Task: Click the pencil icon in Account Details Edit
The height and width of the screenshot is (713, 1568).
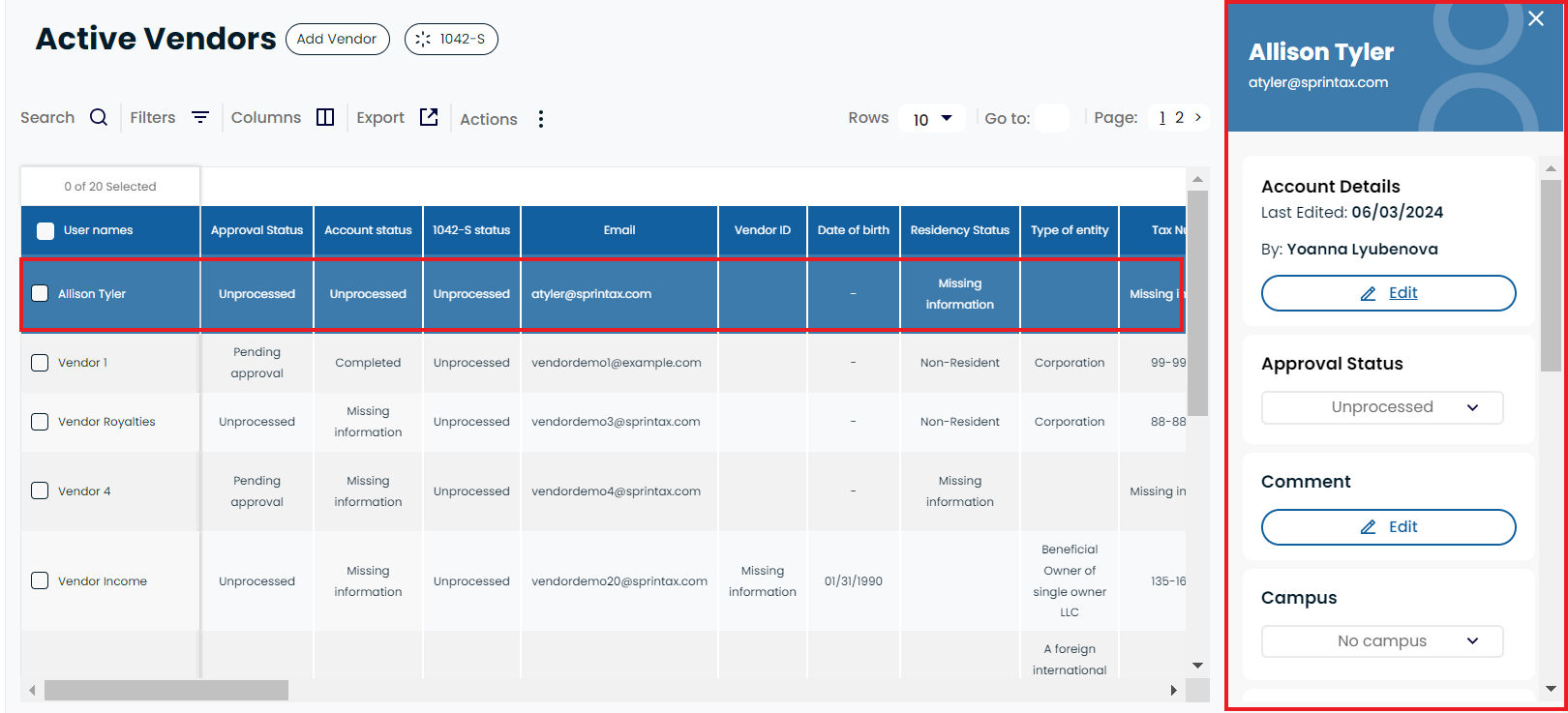Action: click(1369, 293)
